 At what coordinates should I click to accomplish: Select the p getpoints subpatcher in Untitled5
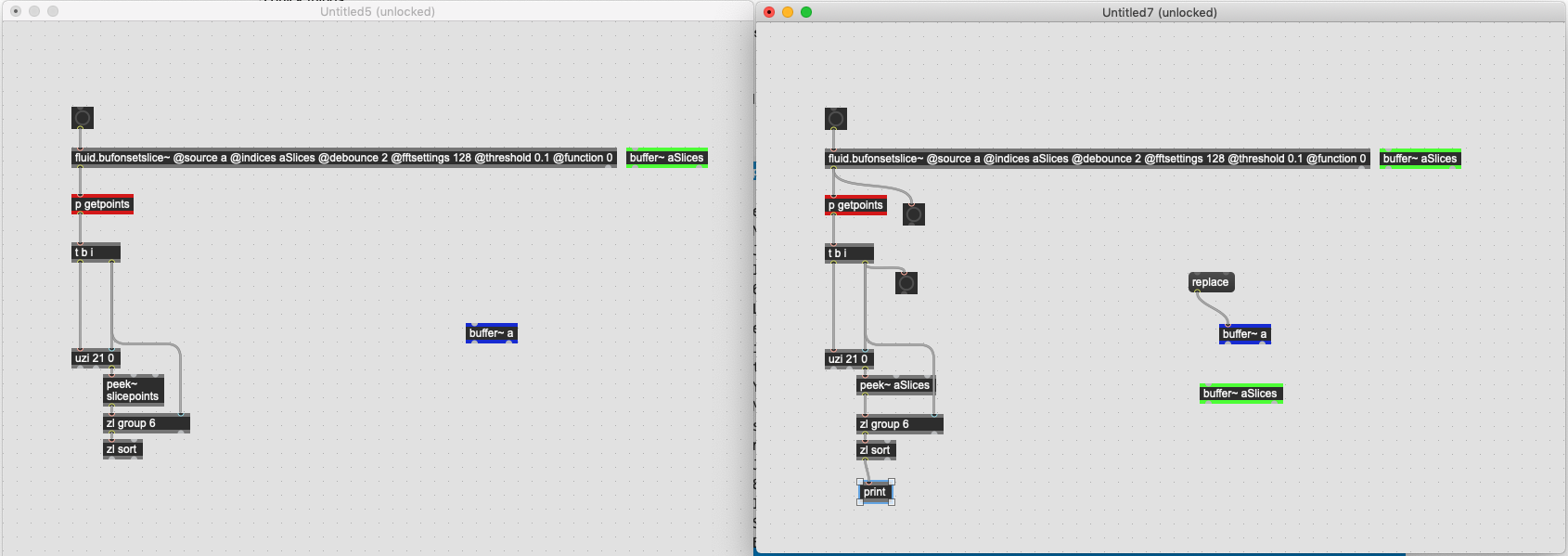click(102, 204)
